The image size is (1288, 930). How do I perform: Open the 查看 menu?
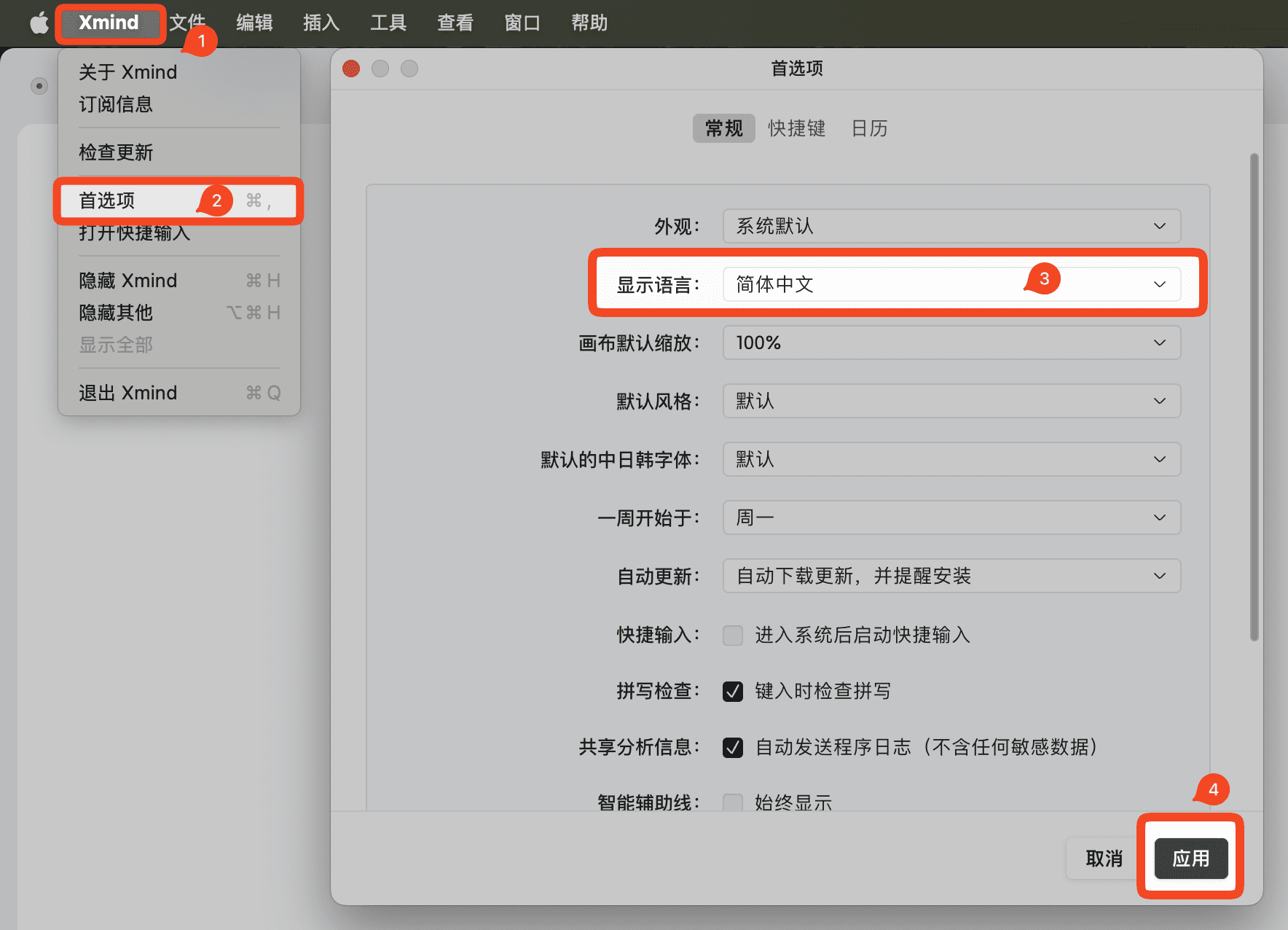(x=455, y=23)
